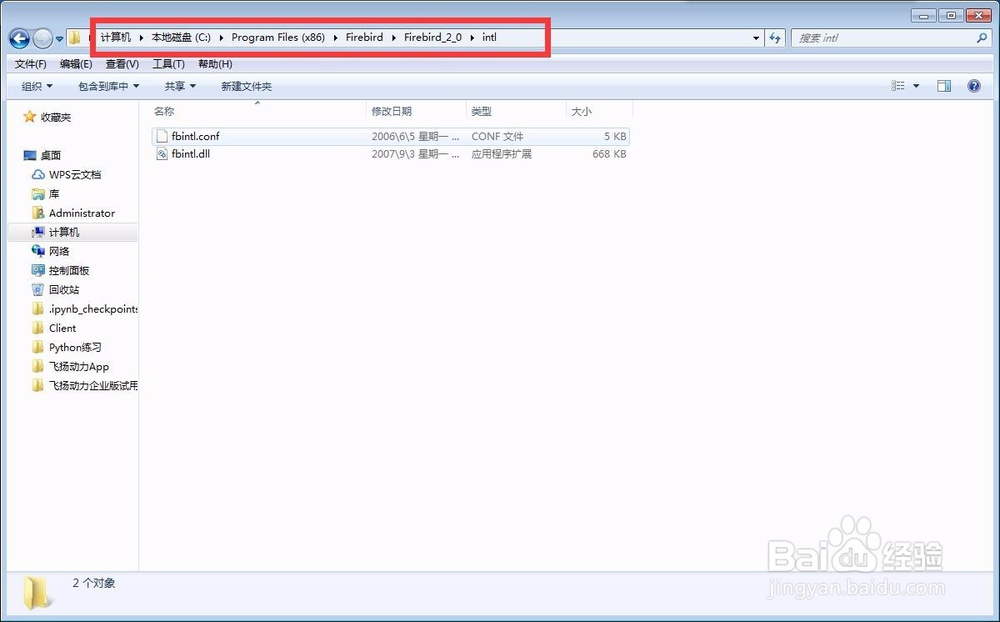Click the folder icon in address bar
The image size is (1000, 622).
point(75,38)
